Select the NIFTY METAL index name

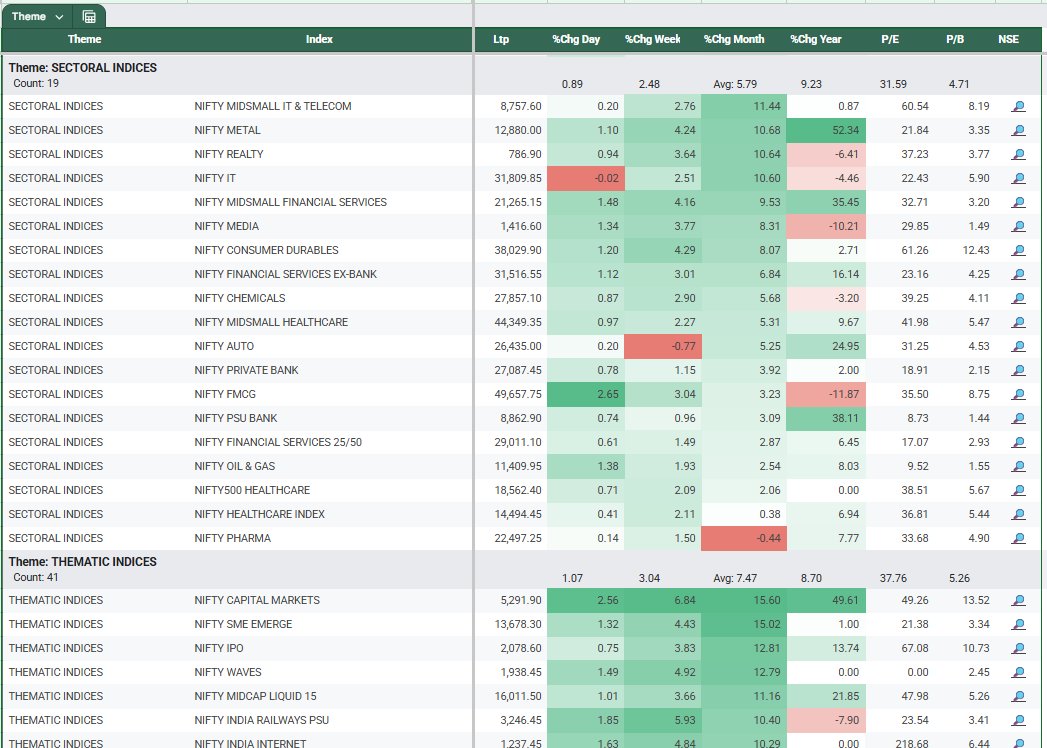(228, 130)
